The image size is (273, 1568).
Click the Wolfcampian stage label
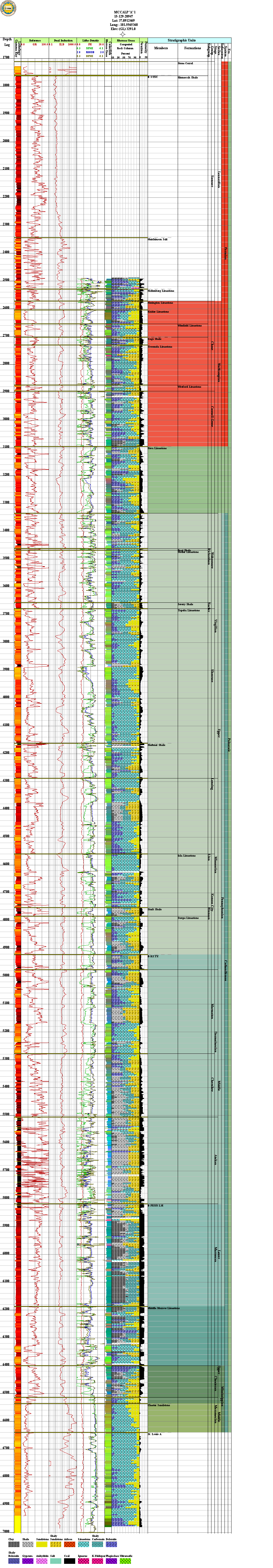click(x=219, y=372)
